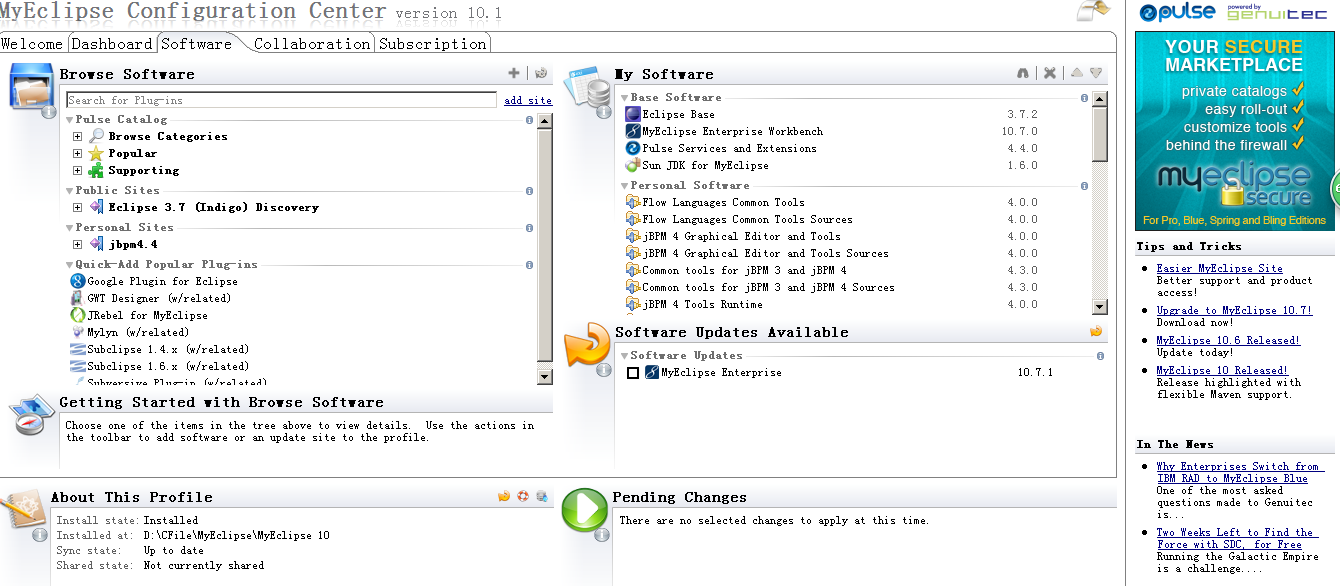
Task: Click the info icon beside Base Software
Action: 1084,98
